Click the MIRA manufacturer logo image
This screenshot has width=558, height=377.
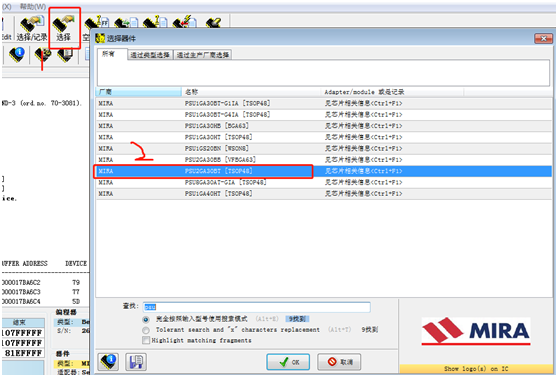coord(476,331)
